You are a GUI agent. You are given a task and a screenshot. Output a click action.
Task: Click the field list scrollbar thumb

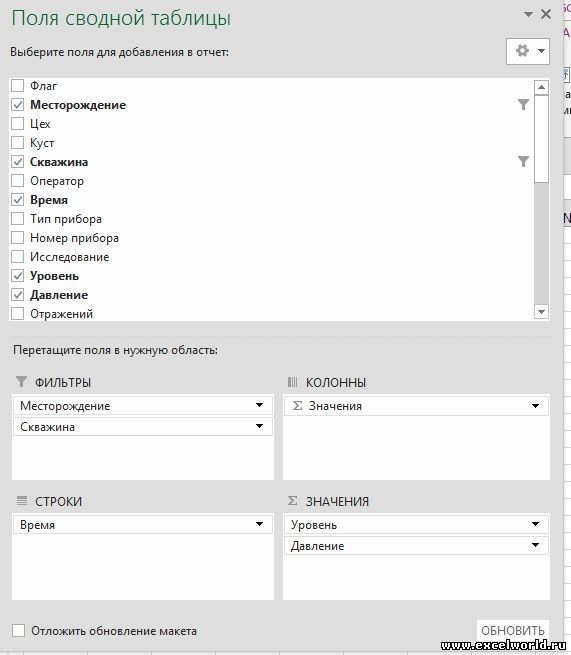[541, 139]
